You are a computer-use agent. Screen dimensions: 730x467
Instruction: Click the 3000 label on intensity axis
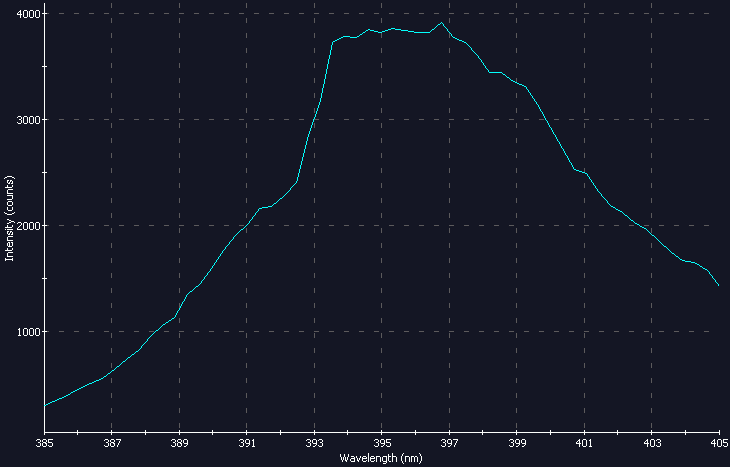tap(25, 120)
